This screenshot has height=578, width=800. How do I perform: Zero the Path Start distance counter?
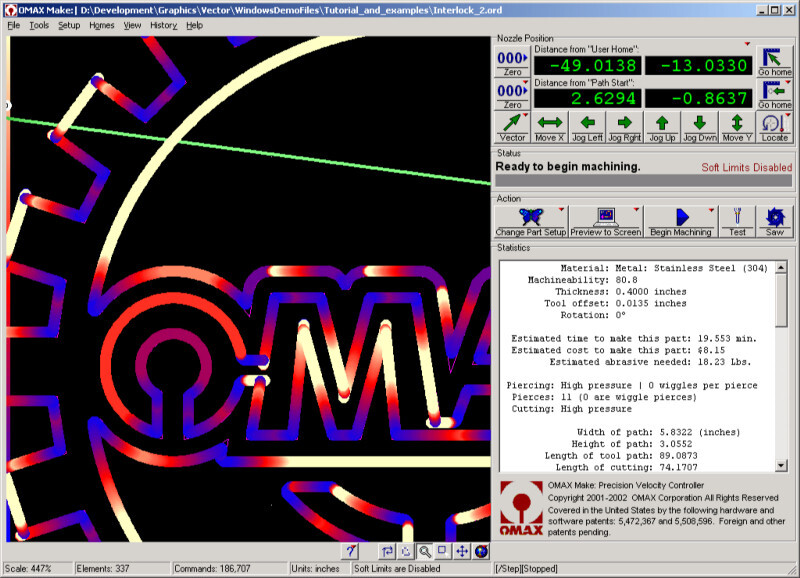[x=512, y=94]
